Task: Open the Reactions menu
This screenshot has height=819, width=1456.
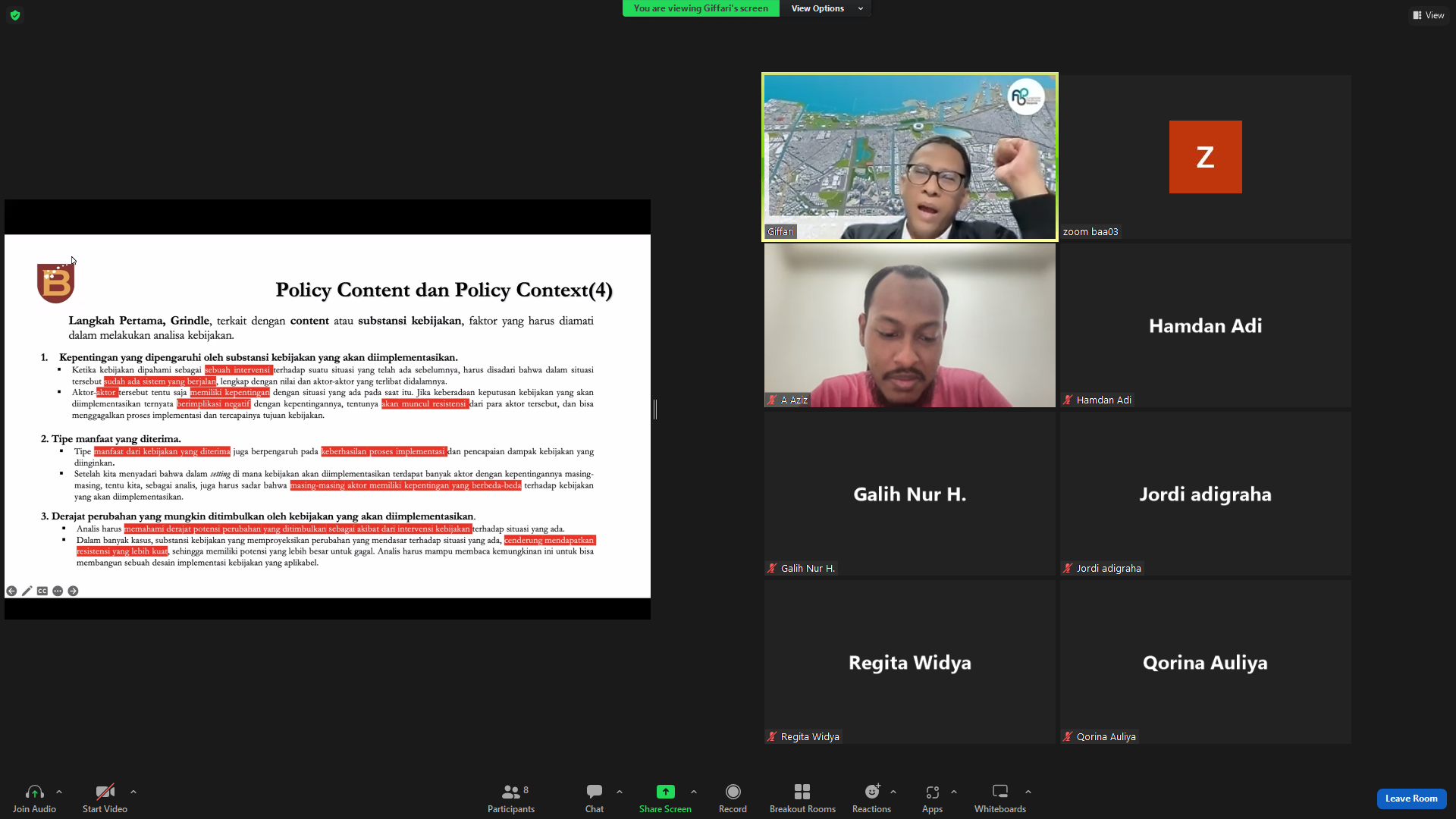Action: (871, 799)
